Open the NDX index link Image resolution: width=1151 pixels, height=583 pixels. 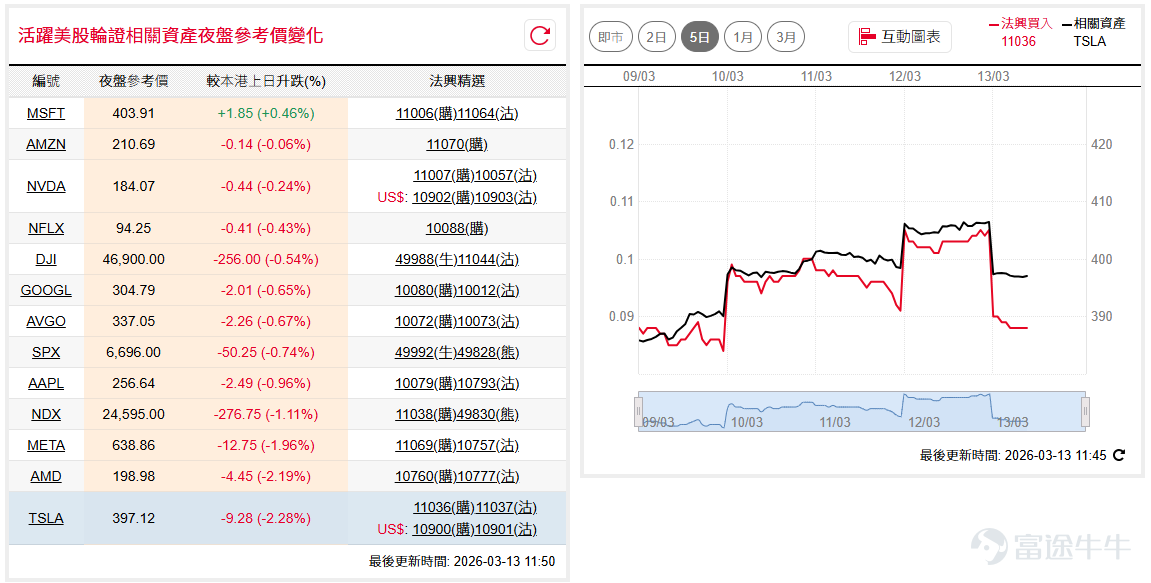click(x=46, y=414)
